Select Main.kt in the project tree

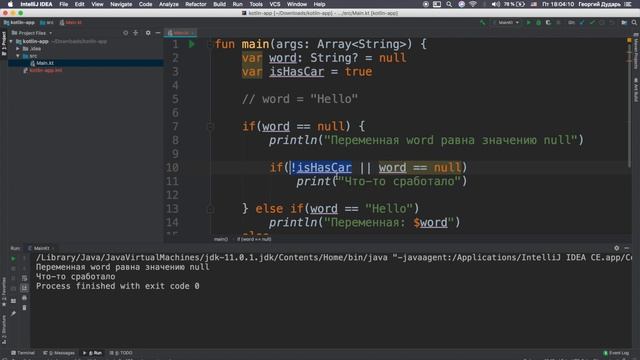tap(44, 63)
